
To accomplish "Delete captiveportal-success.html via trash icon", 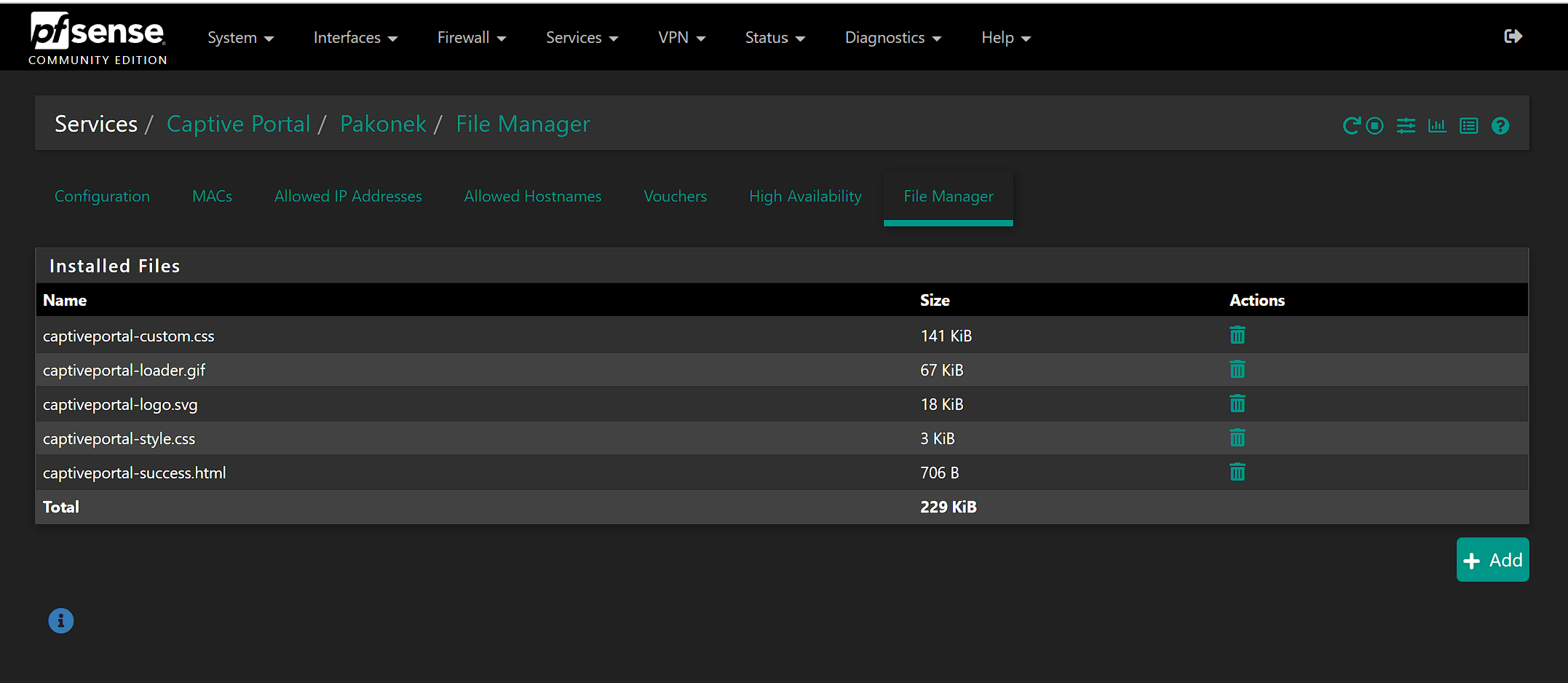I will (1237, 472).
